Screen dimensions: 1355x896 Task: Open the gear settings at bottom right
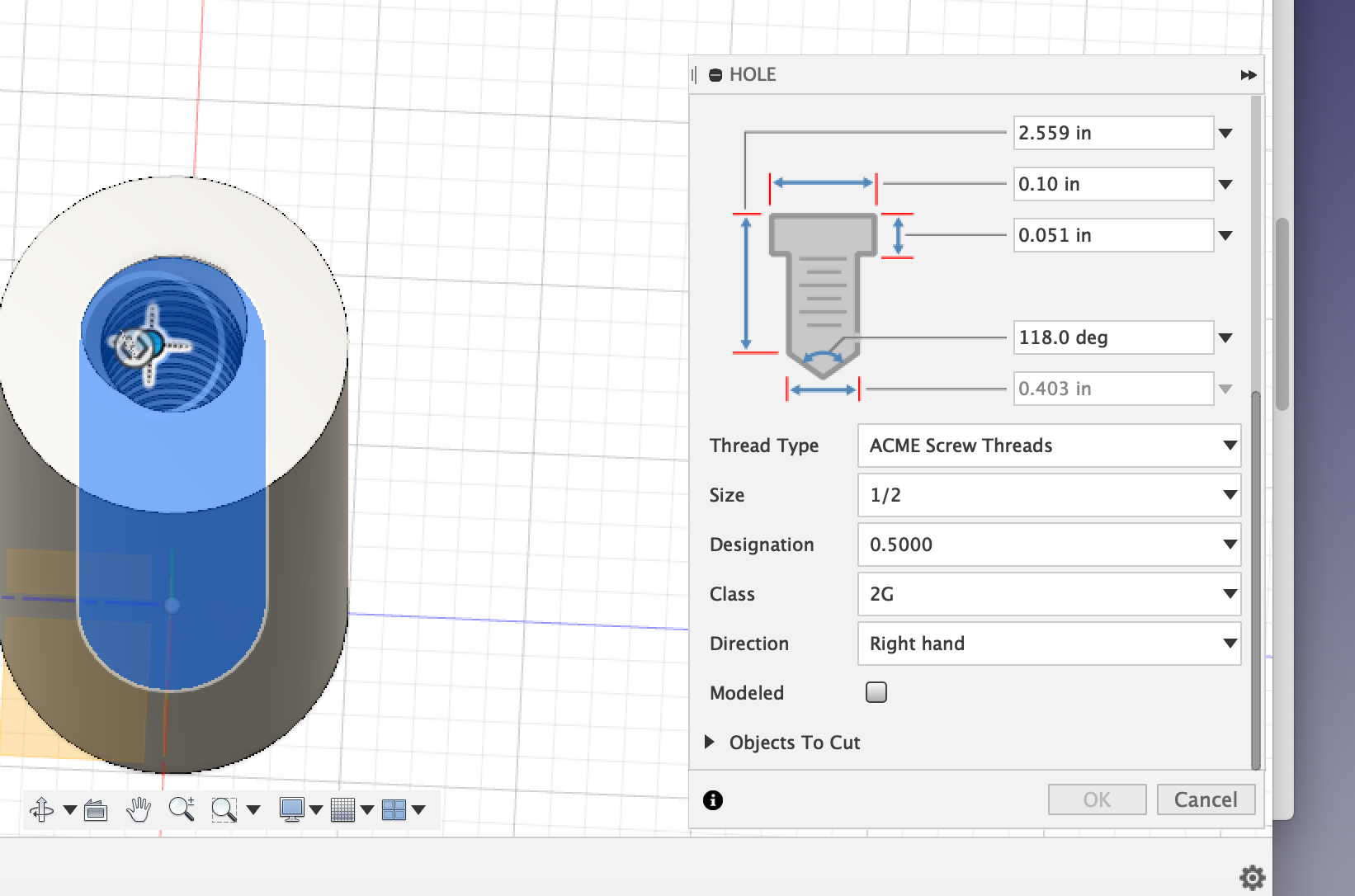[x=1253, y=877]
